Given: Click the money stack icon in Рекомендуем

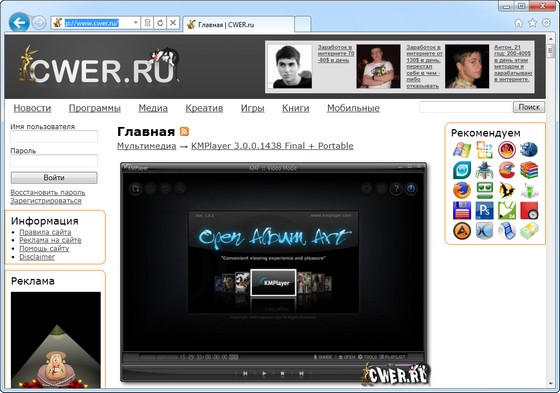Looking at the screenshot, I should (529, 231).
